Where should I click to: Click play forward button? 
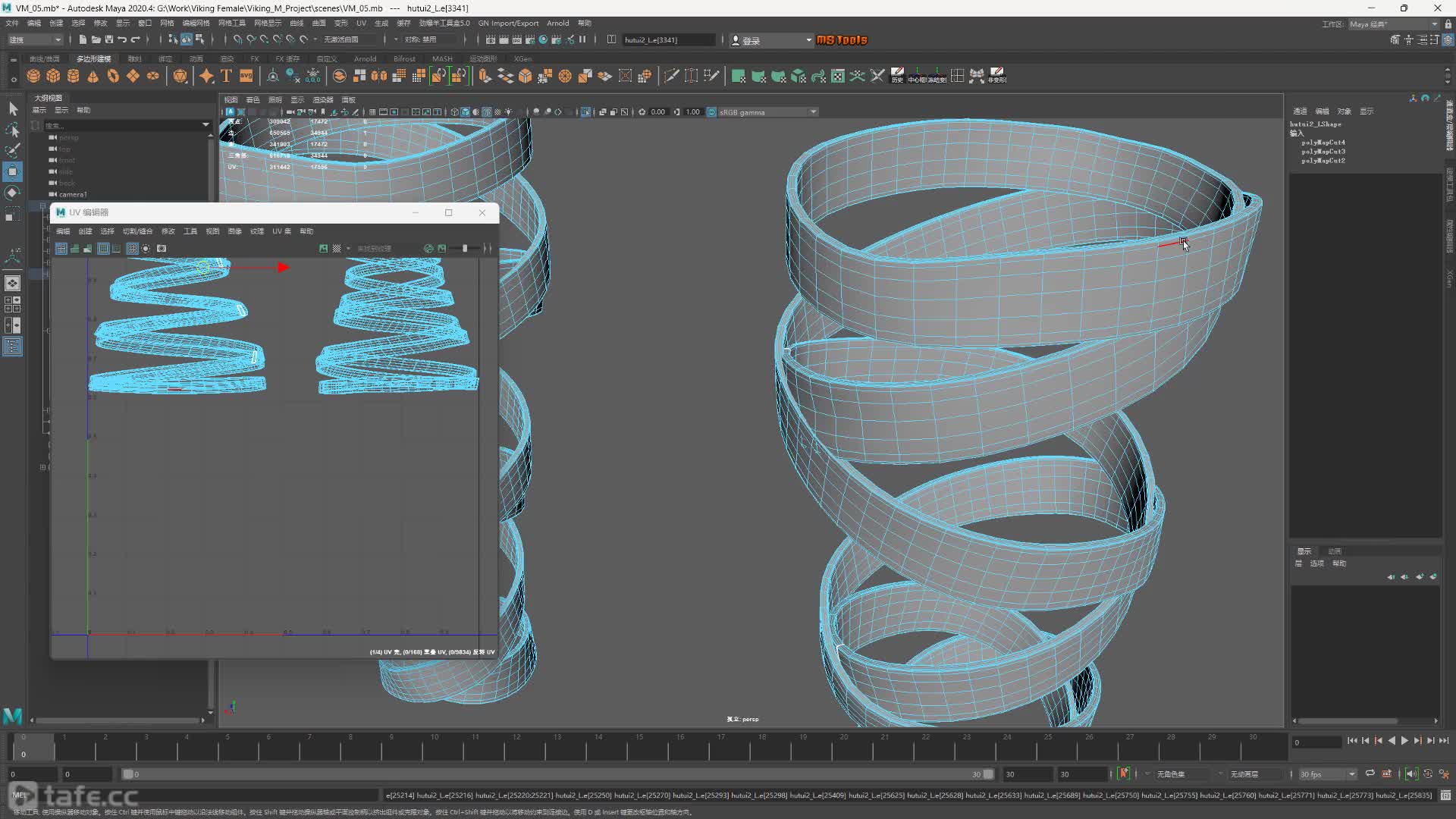coord(1404,741)
